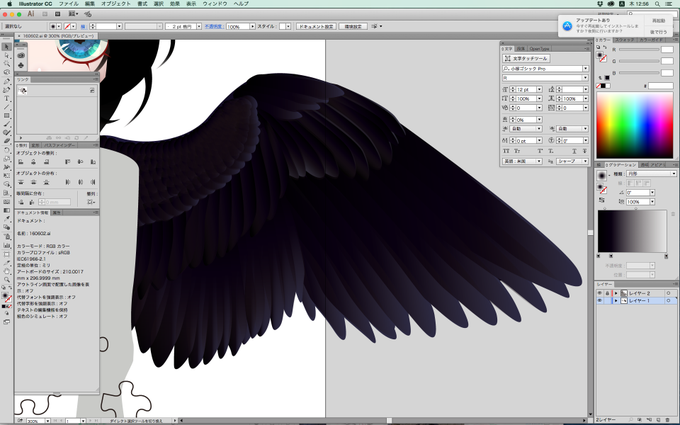Image resolution: width=680 pixels, height=425 pixels.
Task: Click horizontal align right icon in Align panel
Action: click(x=46, y=162)
